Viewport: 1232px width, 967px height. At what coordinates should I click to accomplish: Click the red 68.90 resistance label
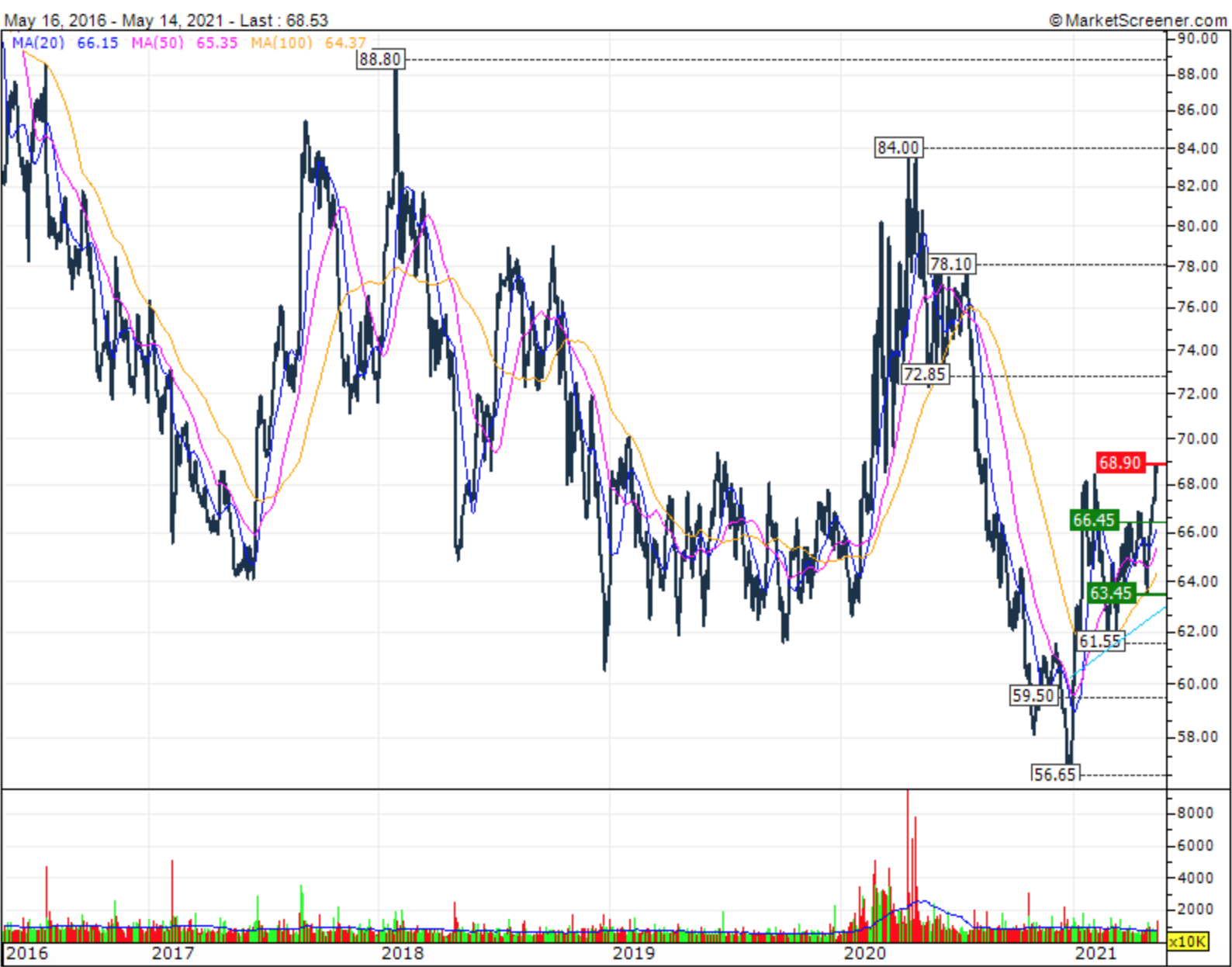coord(1120,463)
